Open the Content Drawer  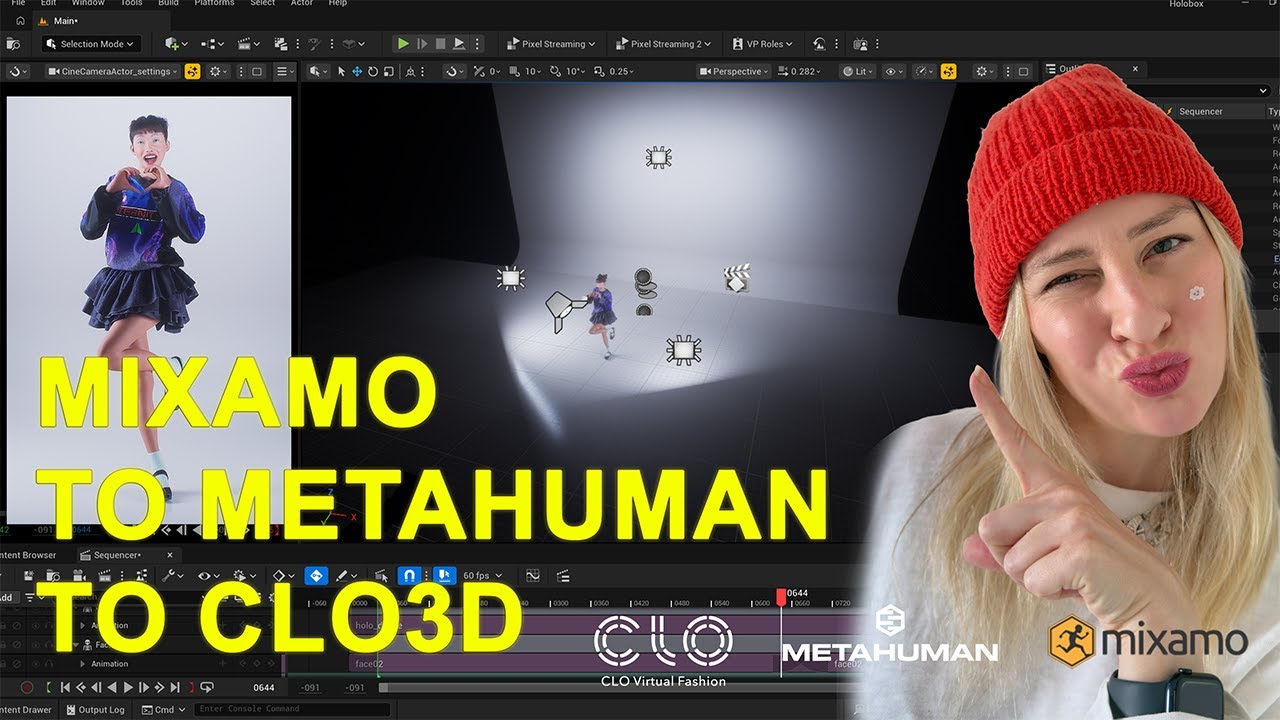[x=27, y=710]
